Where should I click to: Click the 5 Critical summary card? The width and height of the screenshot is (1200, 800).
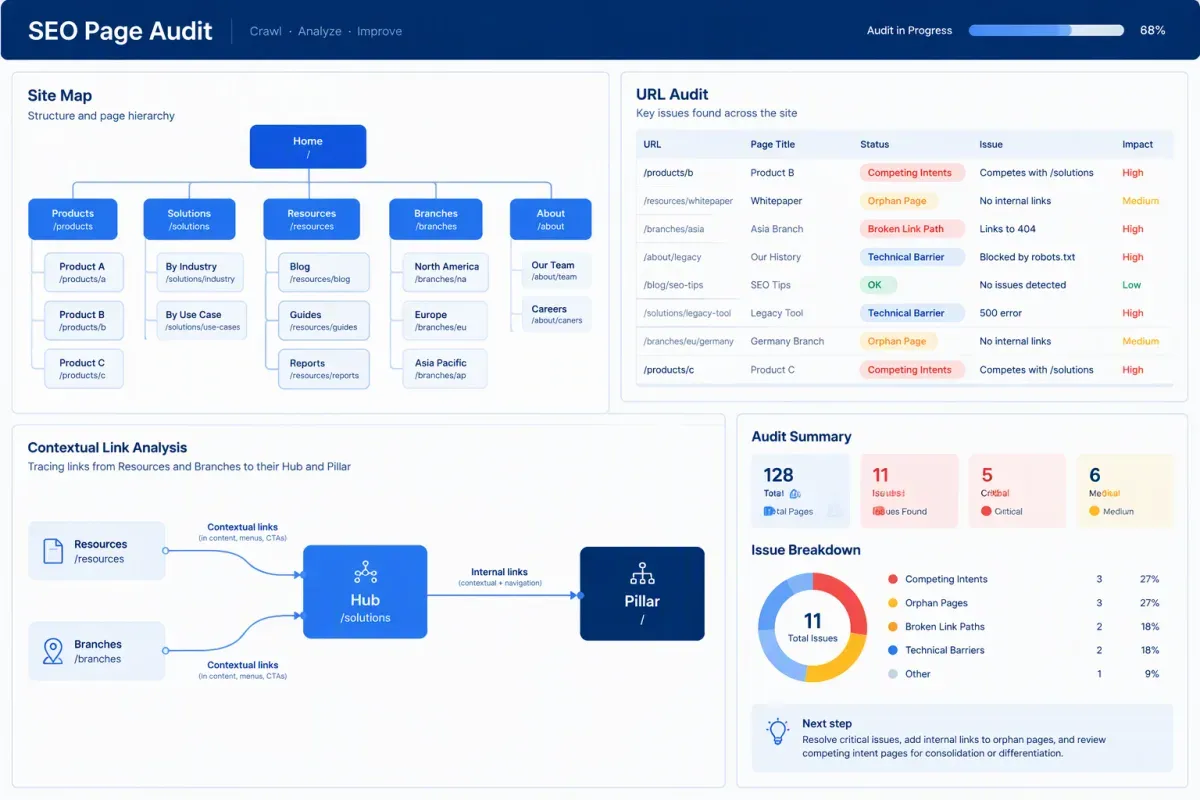pos(1017,491)
